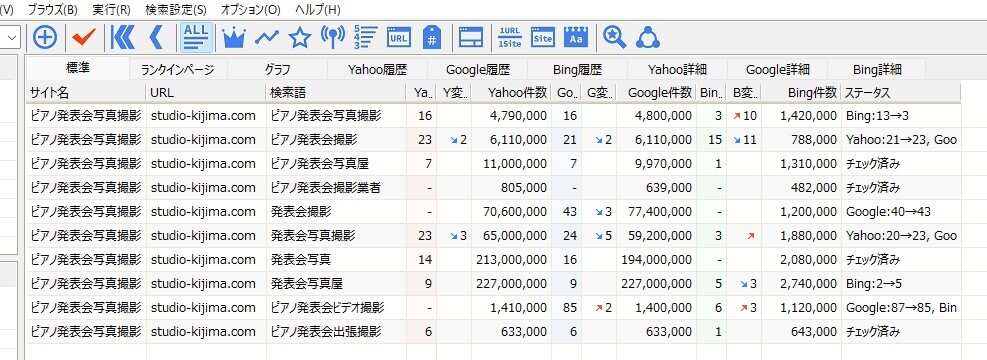The image size is (987, 360).
Task: Click the crown ranking icon
Action: tap(233, 38)
